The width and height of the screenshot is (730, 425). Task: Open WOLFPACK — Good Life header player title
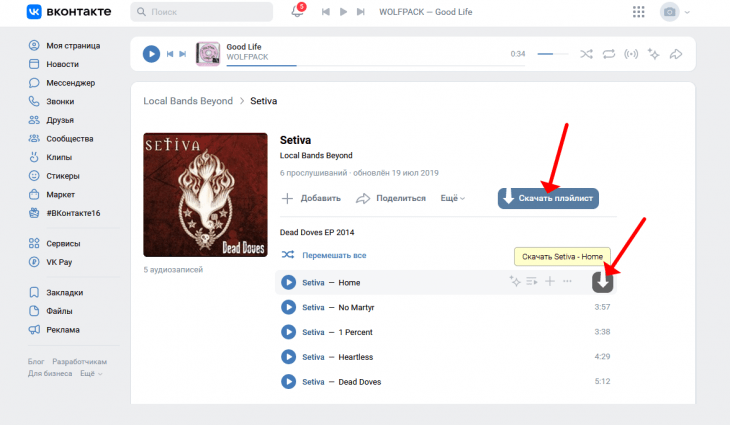click(x=426, y=12)
